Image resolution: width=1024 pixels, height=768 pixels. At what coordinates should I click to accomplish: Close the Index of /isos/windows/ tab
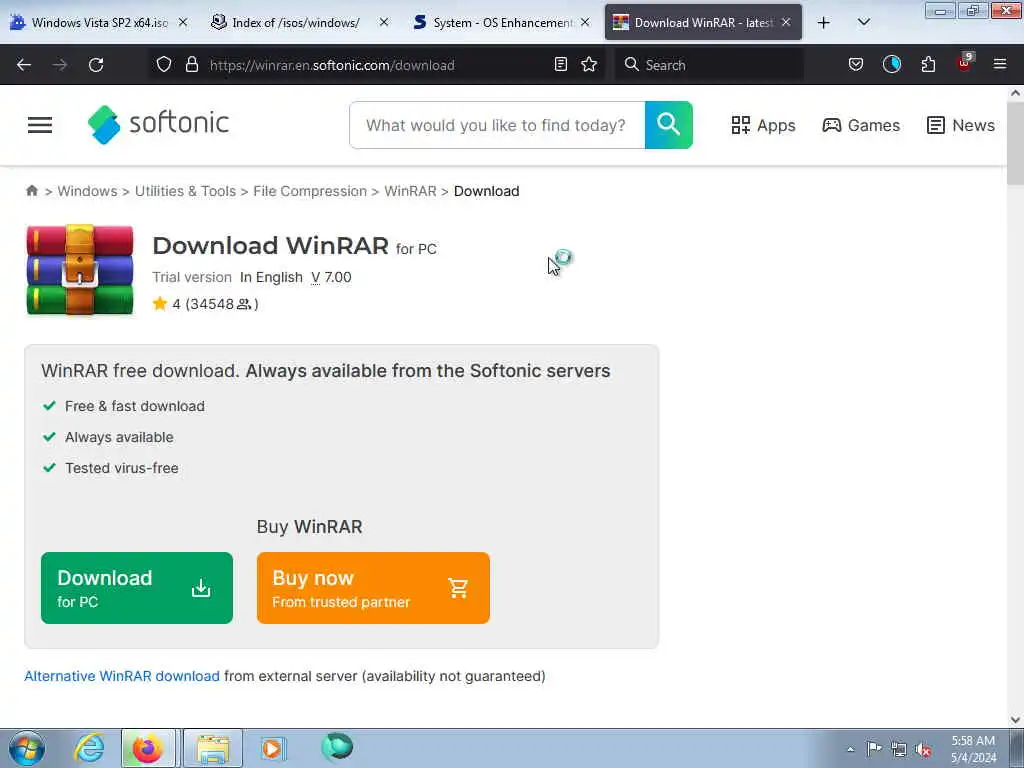click(x=384, y=22)
